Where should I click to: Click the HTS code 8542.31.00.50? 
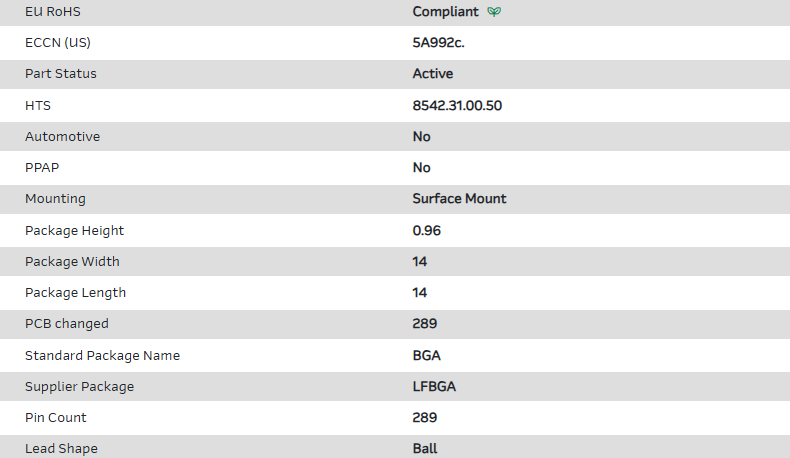[457, 105]
